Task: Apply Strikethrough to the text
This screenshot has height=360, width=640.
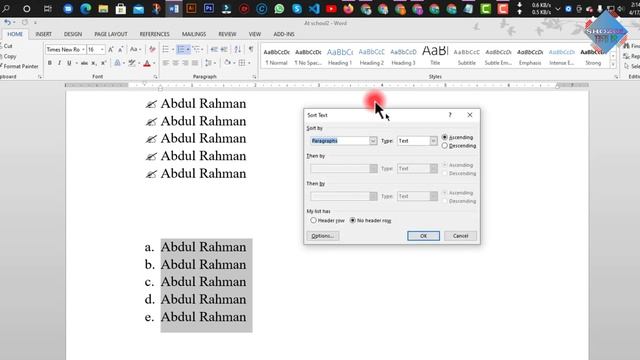Action: (x=84, y=63)
